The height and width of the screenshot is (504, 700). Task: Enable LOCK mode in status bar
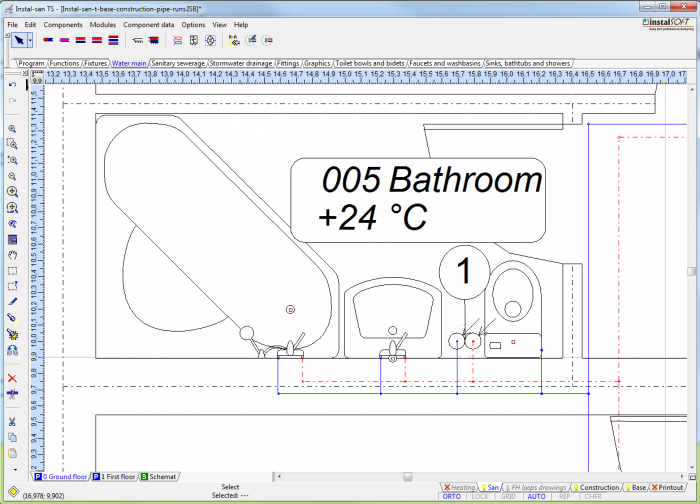480,496
